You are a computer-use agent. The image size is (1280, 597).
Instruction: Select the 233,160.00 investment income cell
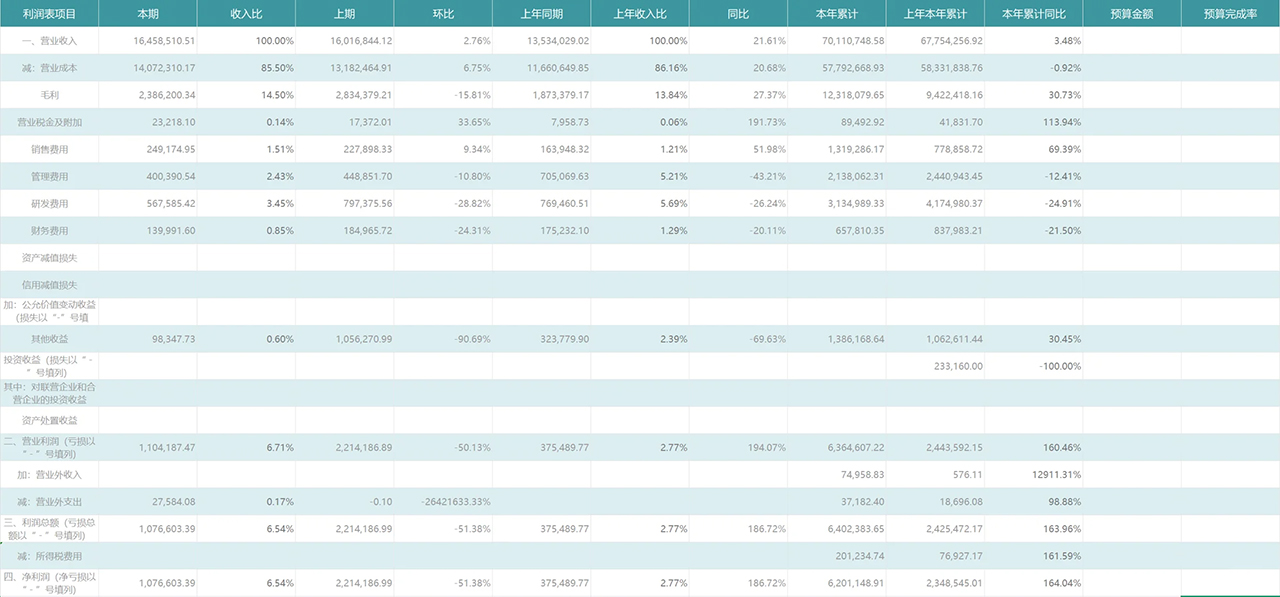tap(951, 366)
